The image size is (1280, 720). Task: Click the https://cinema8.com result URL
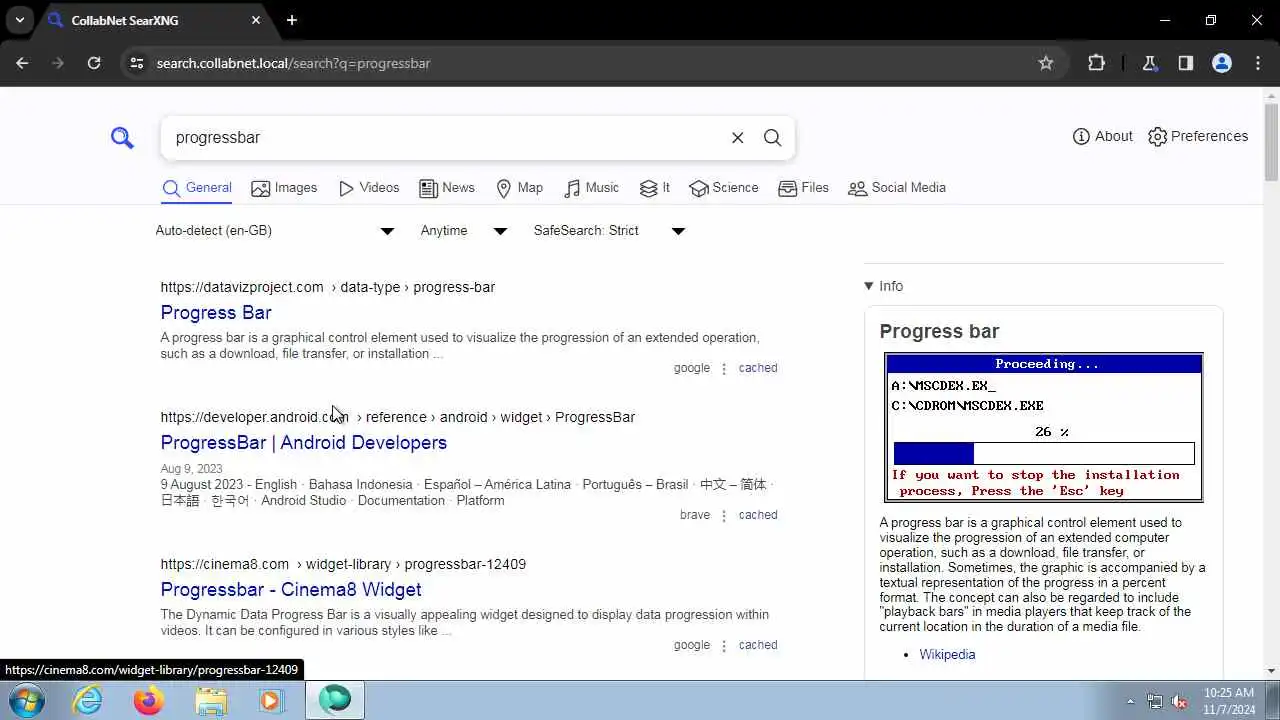tap(225, 564)
